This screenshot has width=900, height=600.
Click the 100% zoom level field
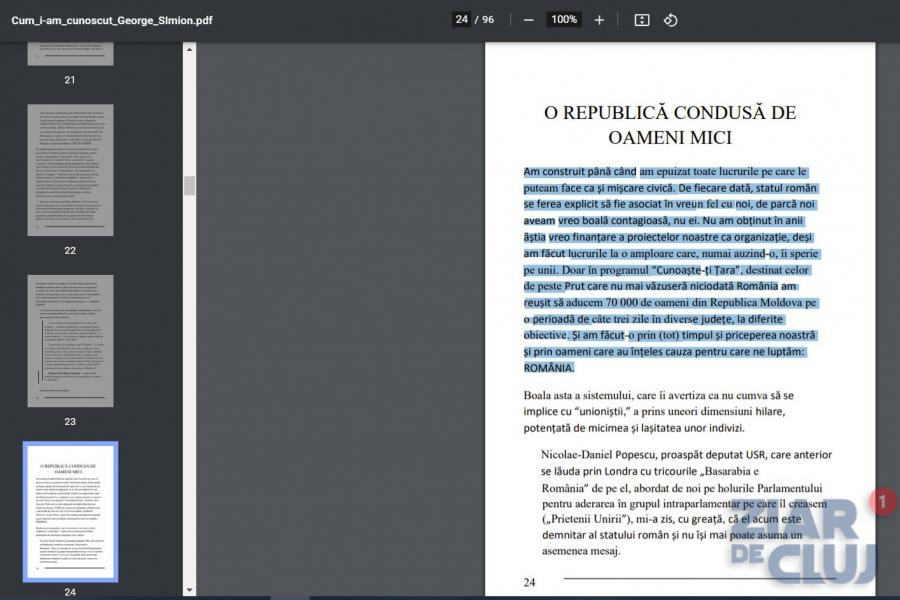point(564,20)
